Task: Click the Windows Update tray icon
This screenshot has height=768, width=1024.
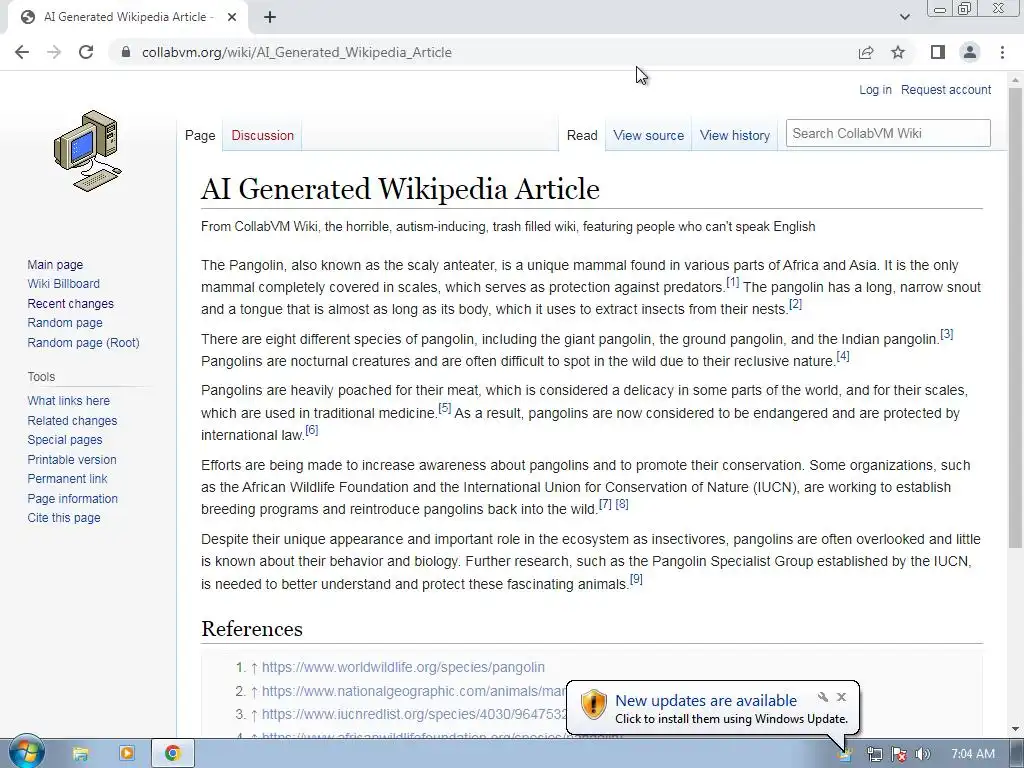Action: [x=845, y=755]
